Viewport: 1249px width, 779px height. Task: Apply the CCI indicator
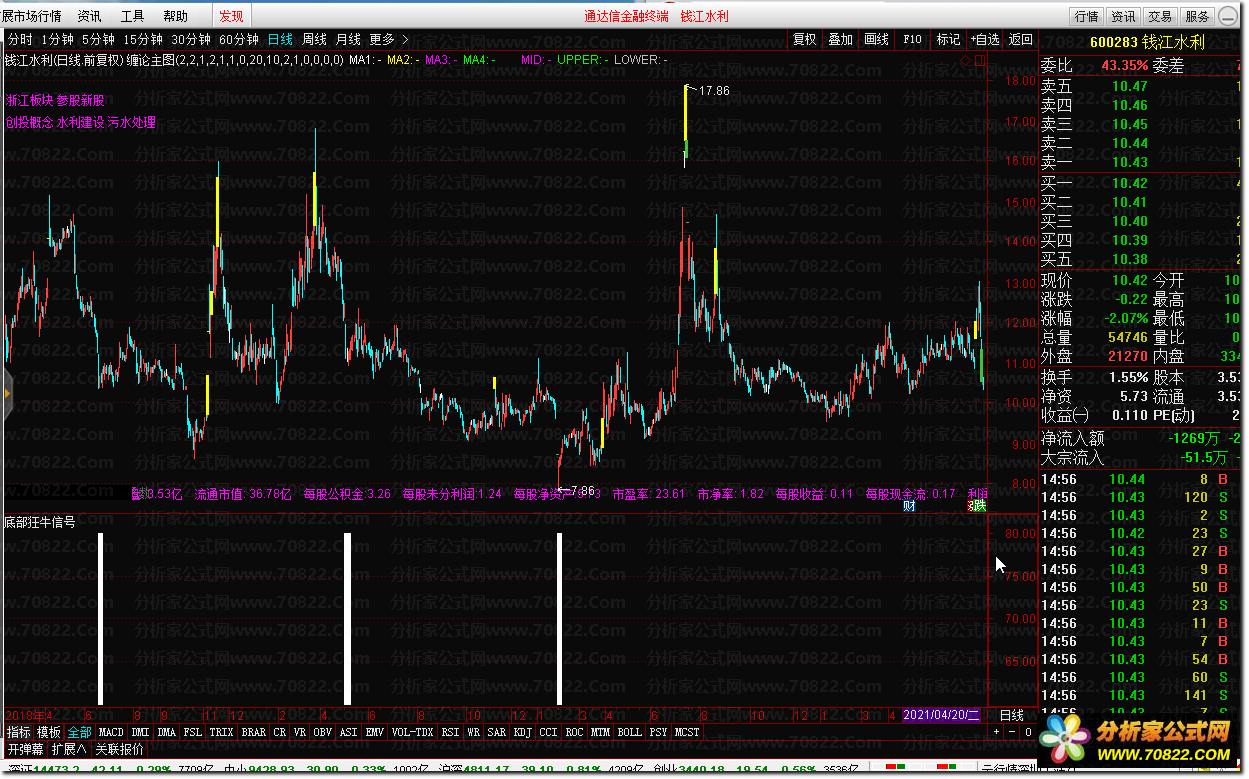point(548,732)
